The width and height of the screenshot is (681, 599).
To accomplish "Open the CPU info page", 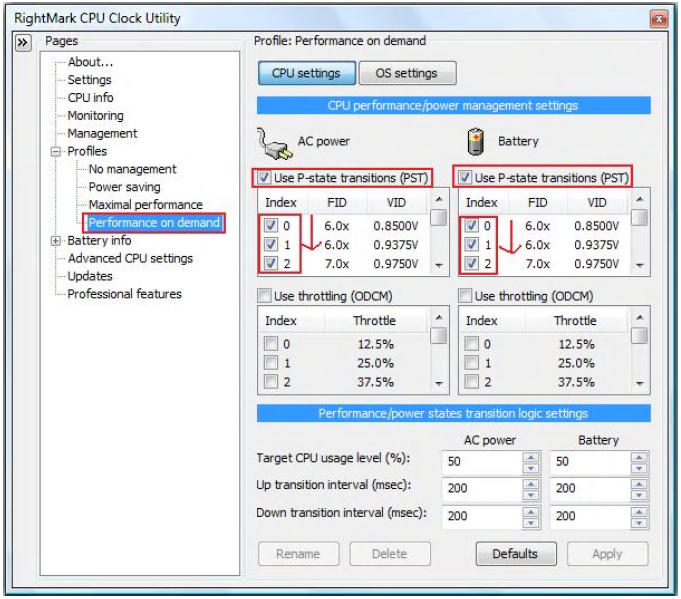I will [x=90, y=98].
